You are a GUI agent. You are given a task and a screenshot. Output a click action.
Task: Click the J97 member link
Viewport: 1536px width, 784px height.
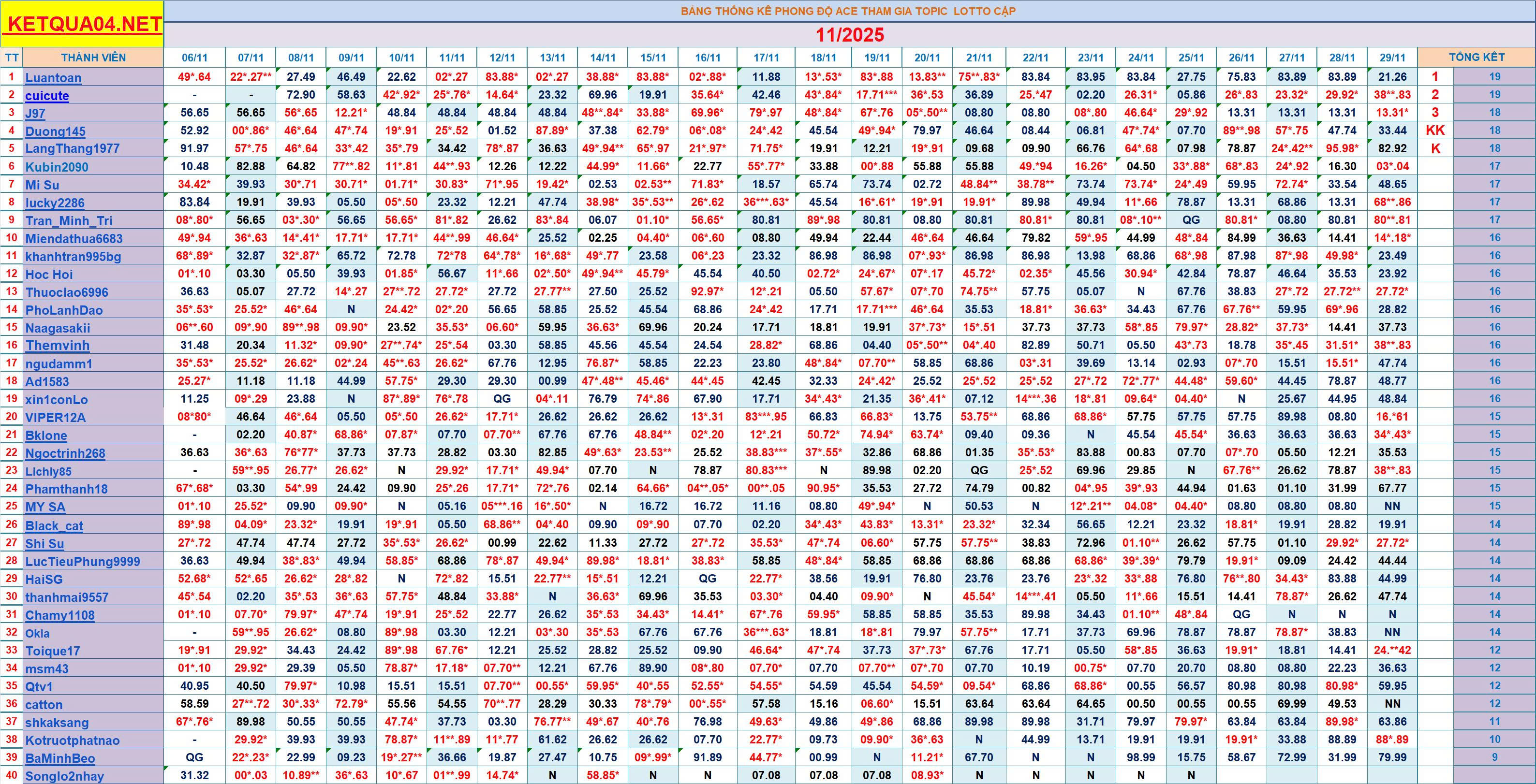point(35,113)
